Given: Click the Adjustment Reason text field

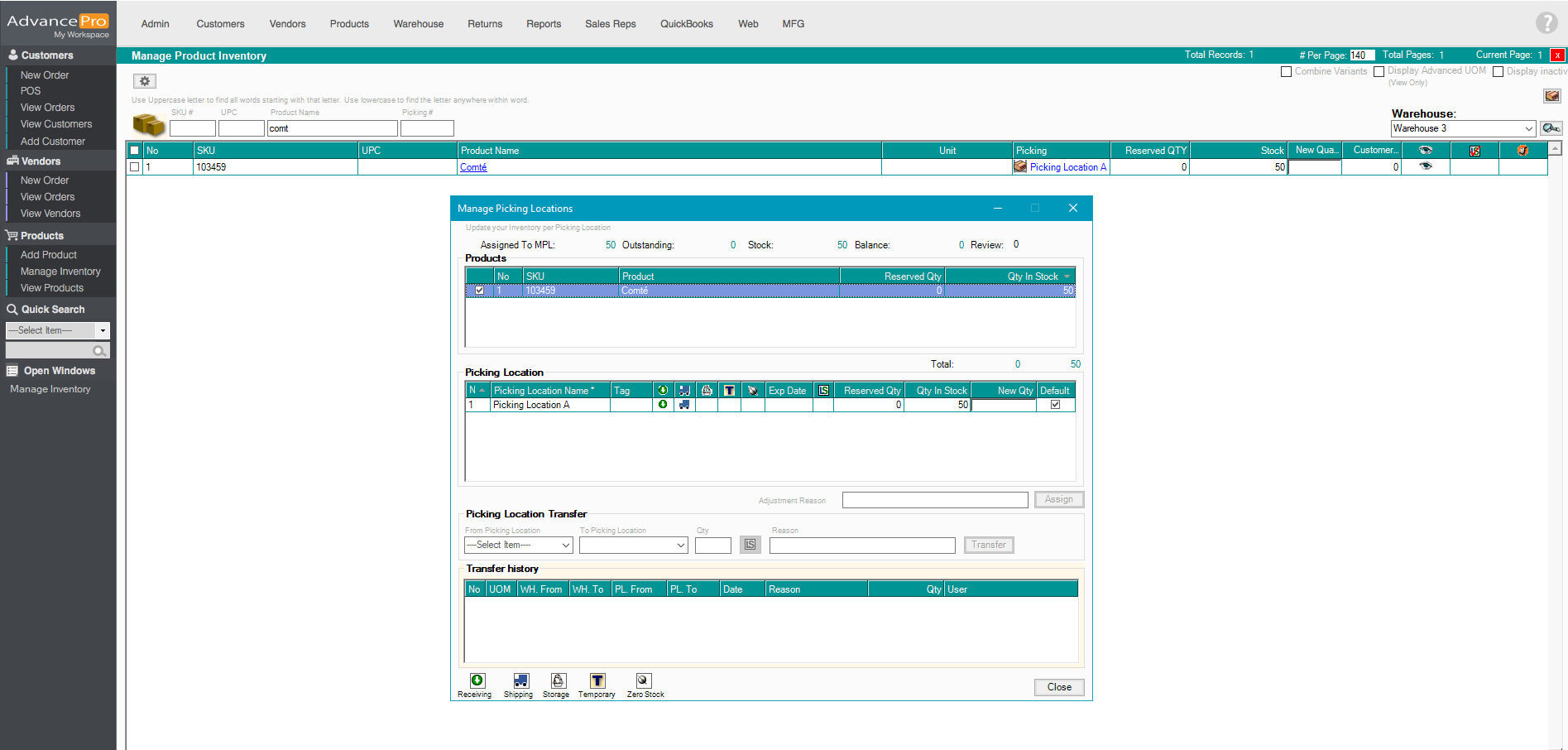Looking at the screenshot, I should (x=934, y=500).
